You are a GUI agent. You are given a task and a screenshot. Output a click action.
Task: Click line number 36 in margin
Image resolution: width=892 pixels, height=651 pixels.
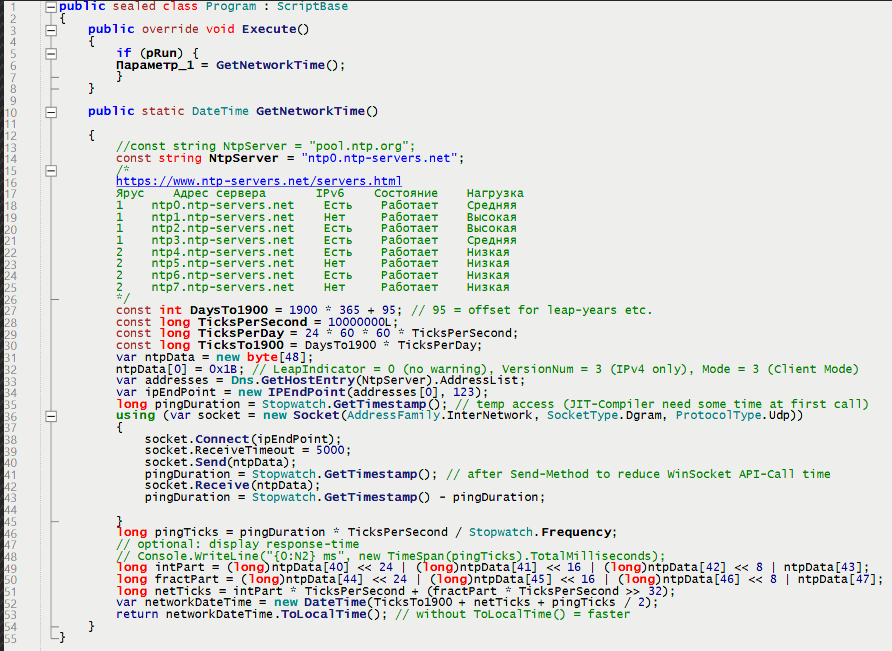click(12, 415)
